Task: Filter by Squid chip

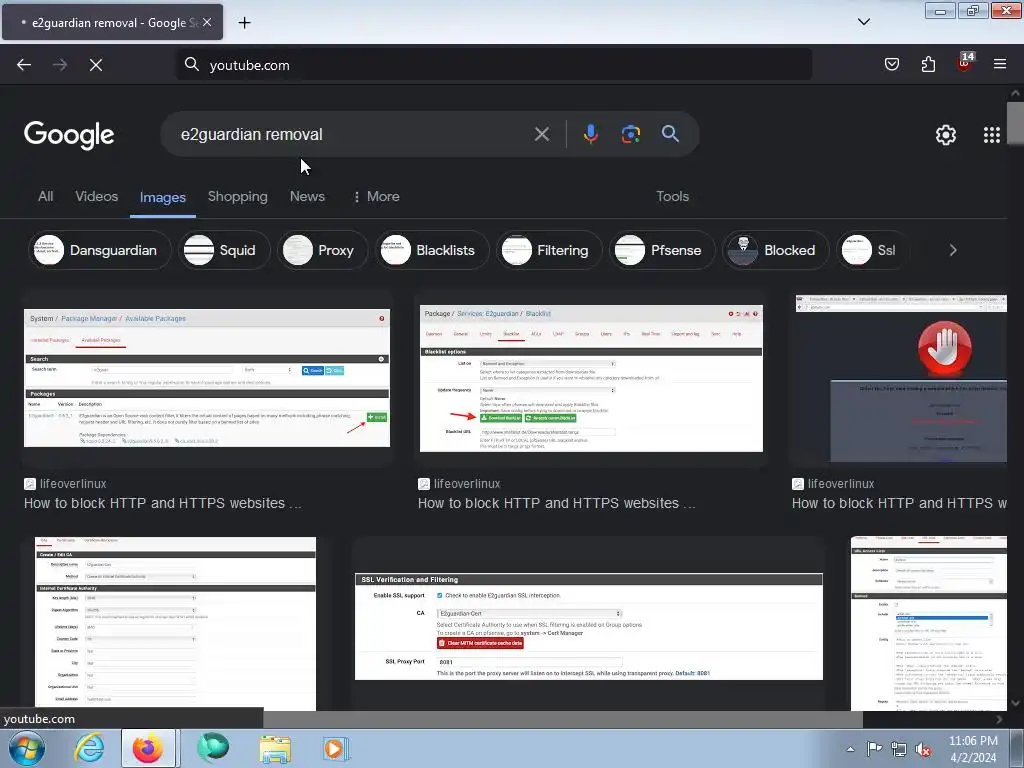Action: pos(224,250)
